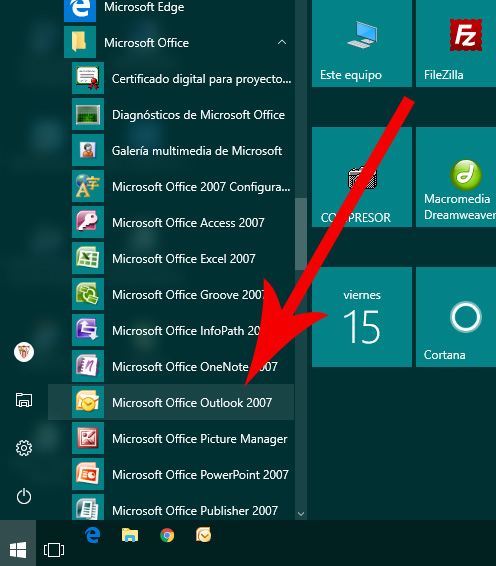Click the scrollbar down arrow in the app list

(301, 513)
